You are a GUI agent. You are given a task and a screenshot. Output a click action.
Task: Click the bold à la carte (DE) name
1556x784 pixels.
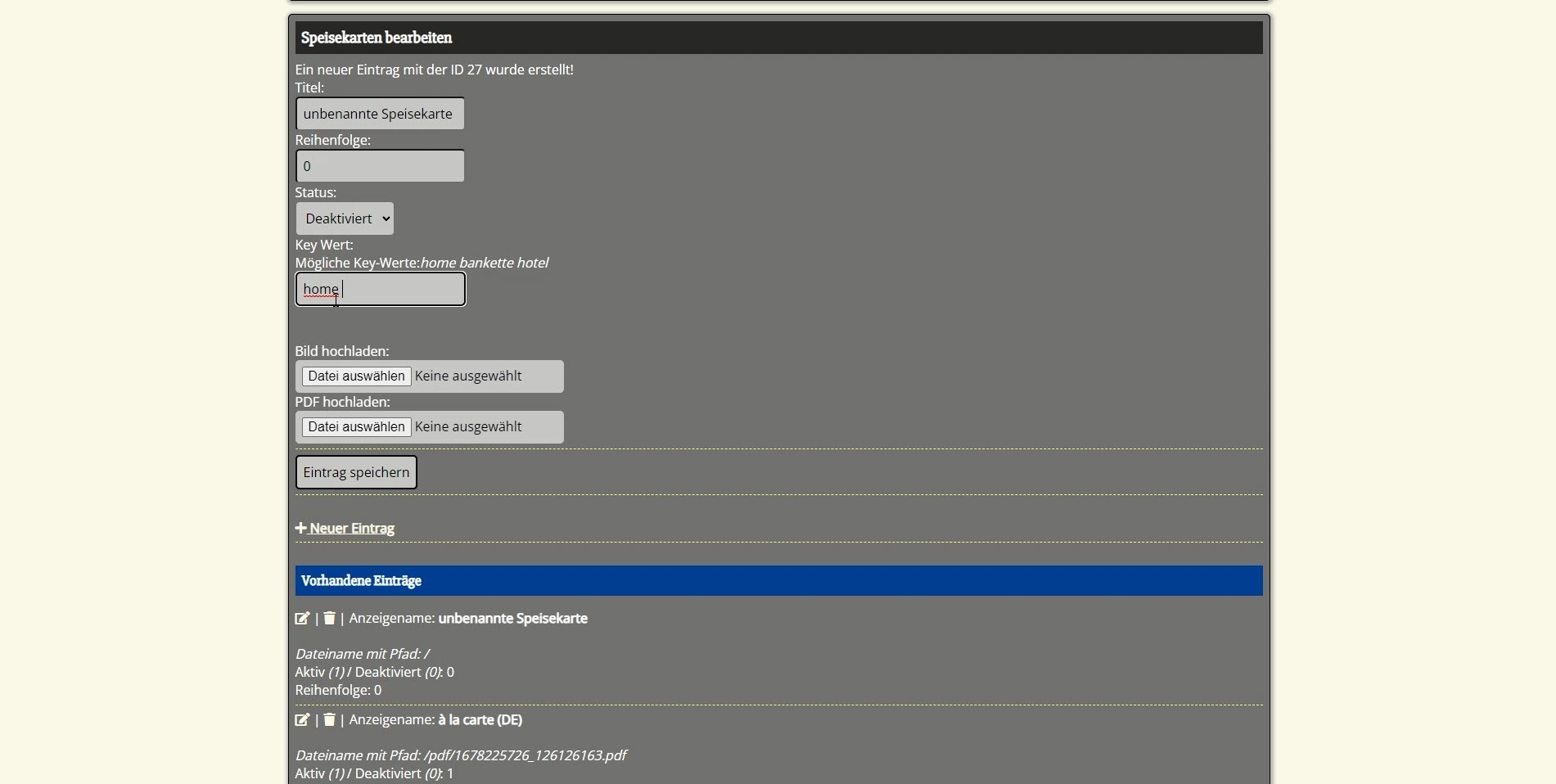coord(480,720)
